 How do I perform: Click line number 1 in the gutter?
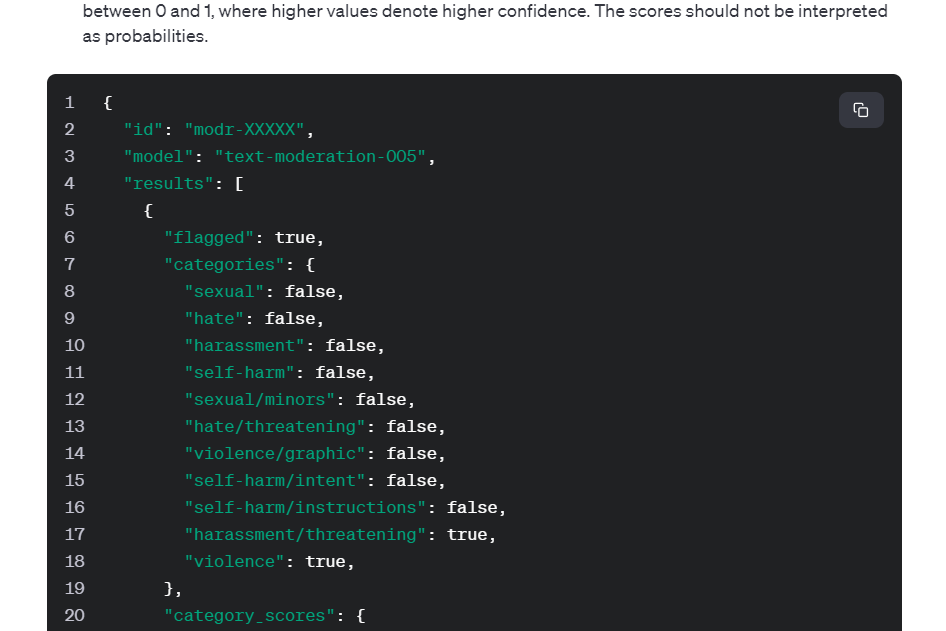[x=70, y=103]
